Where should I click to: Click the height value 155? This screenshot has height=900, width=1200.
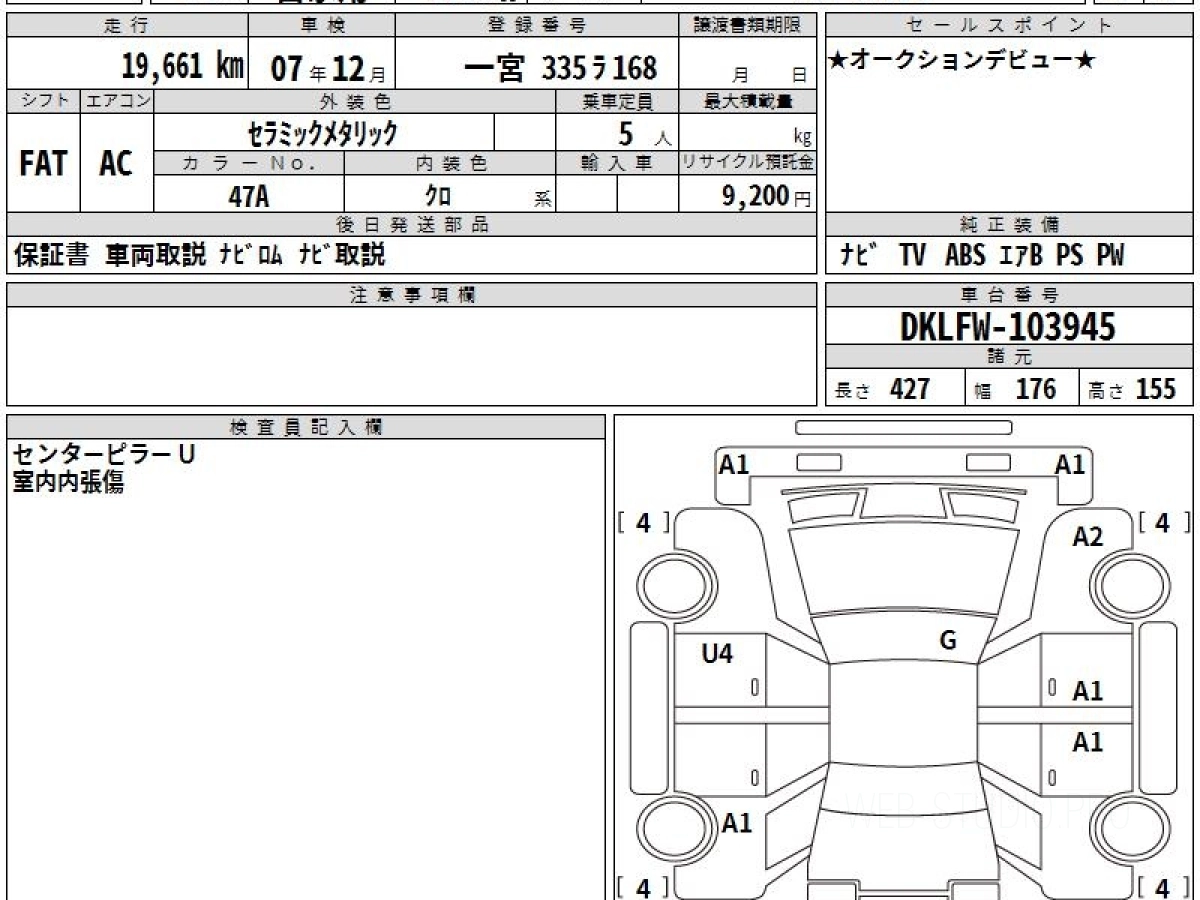(1155, 389)
